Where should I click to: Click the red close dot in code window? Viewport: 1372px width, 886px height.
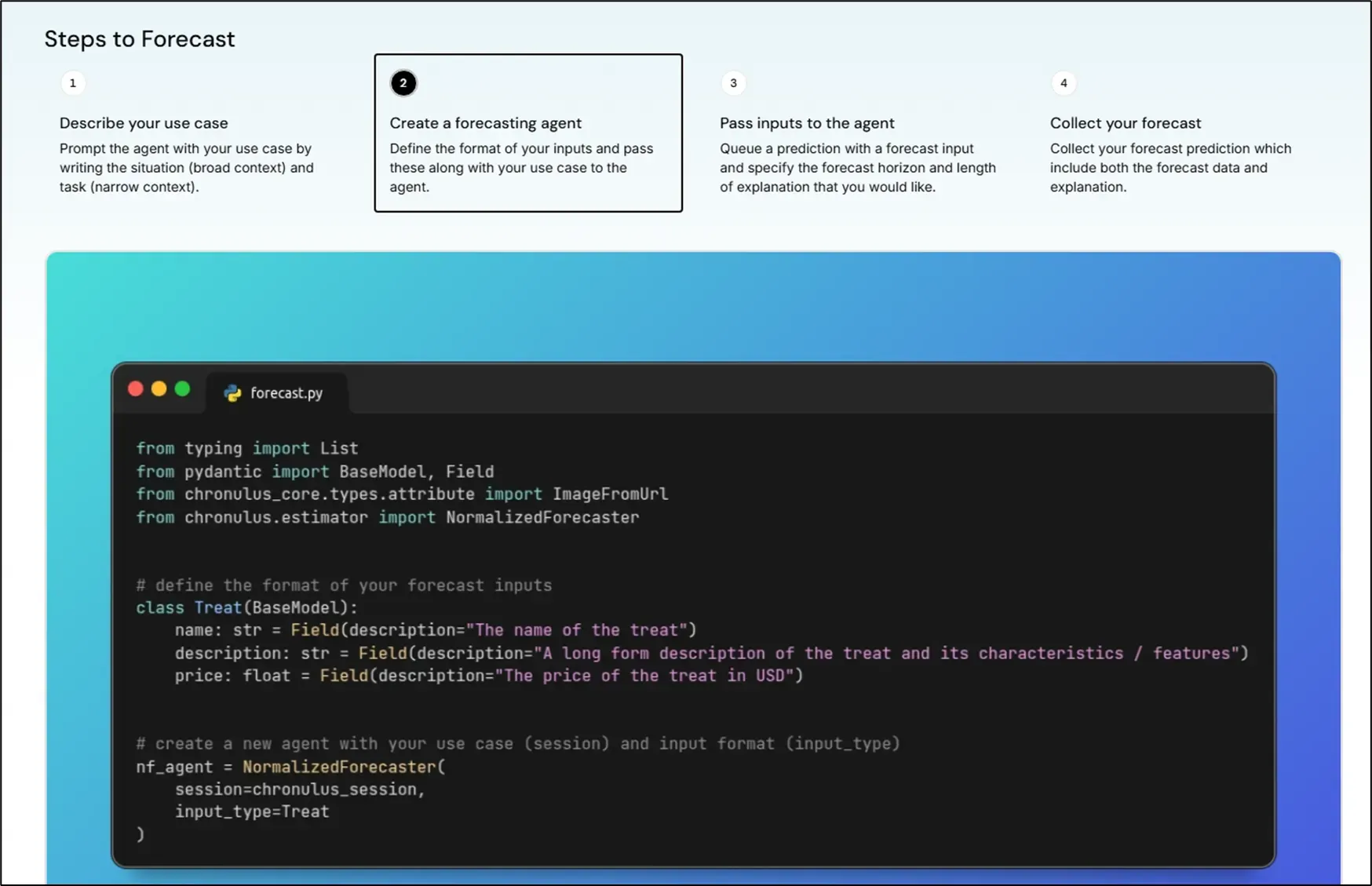[x=136, y=389]
